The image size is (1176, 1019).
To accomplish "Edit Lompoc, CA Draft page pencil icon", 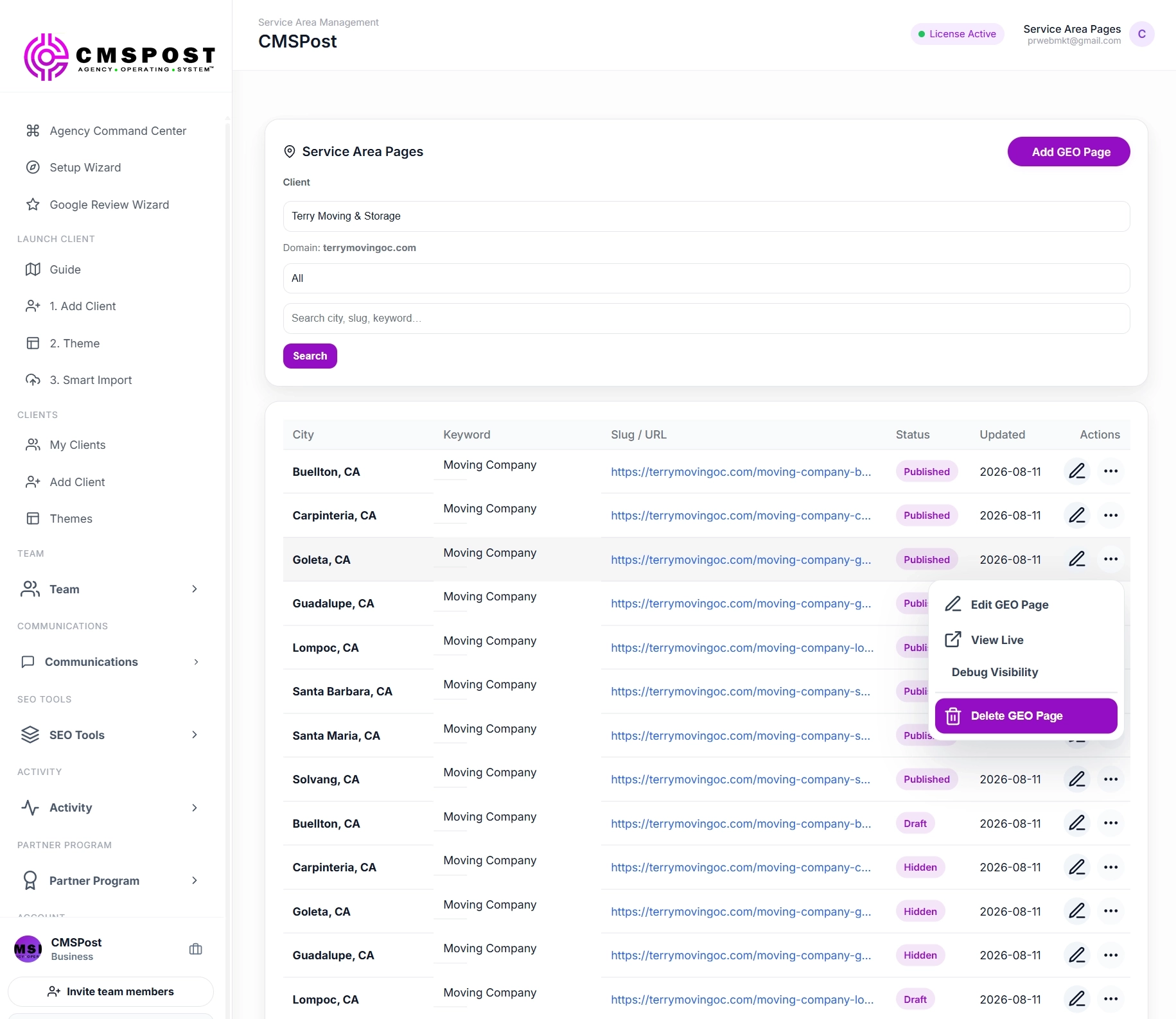I will pos(1077,999).
